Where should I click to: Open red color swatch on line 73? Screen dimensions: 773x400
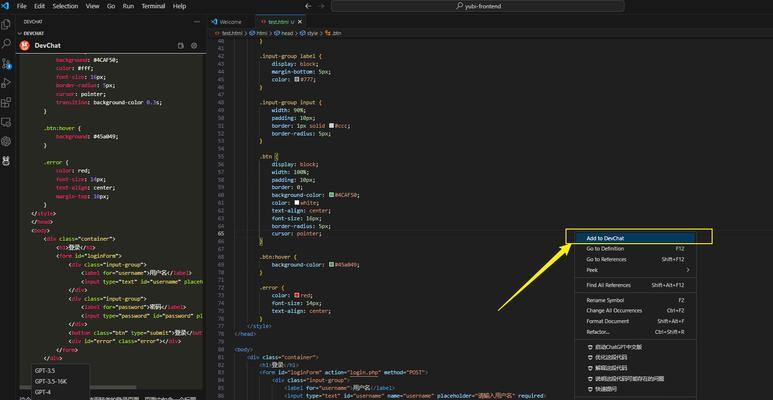[x=297, y=295]
